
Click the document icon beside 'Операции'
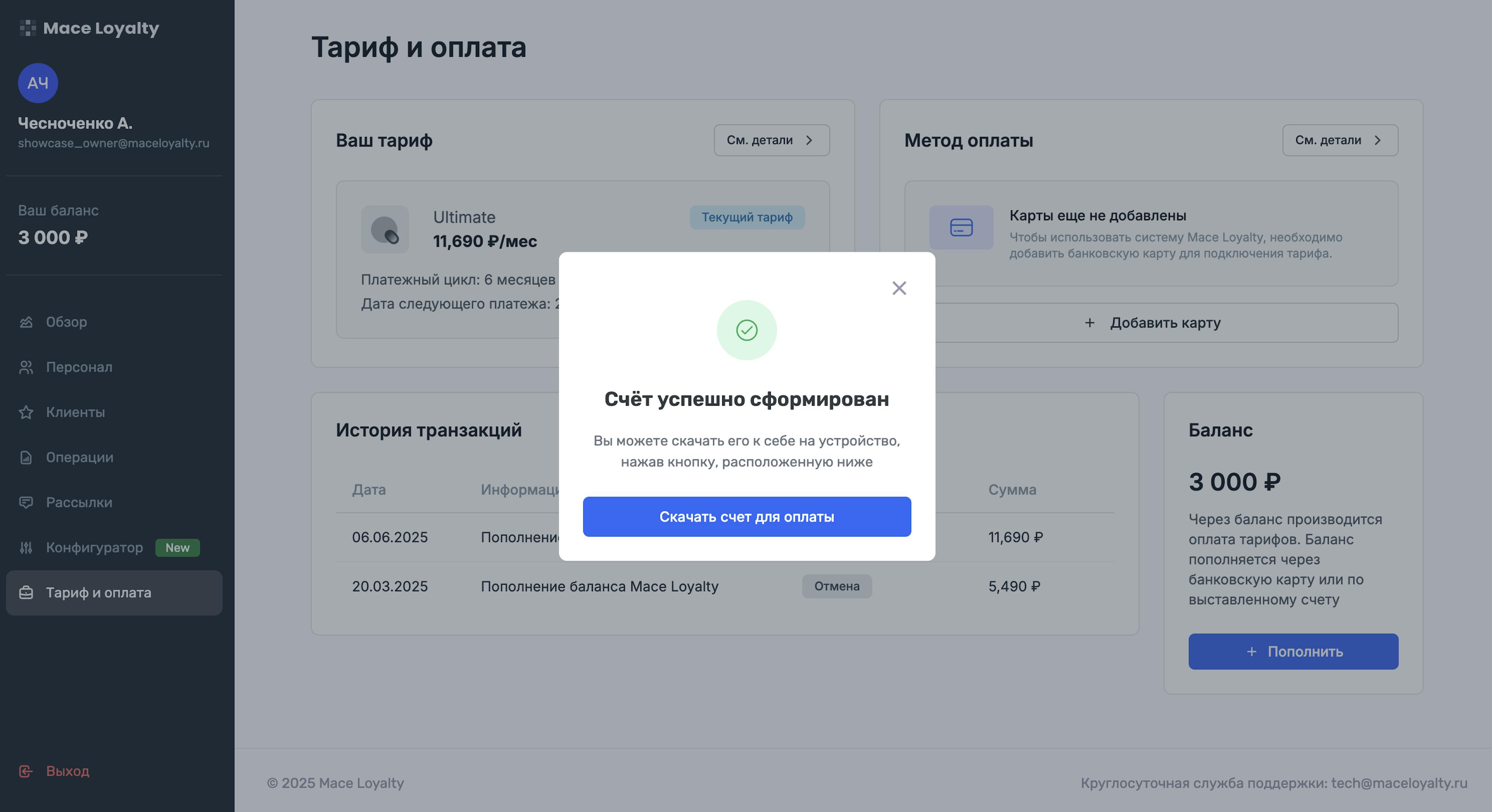point(26,458)
